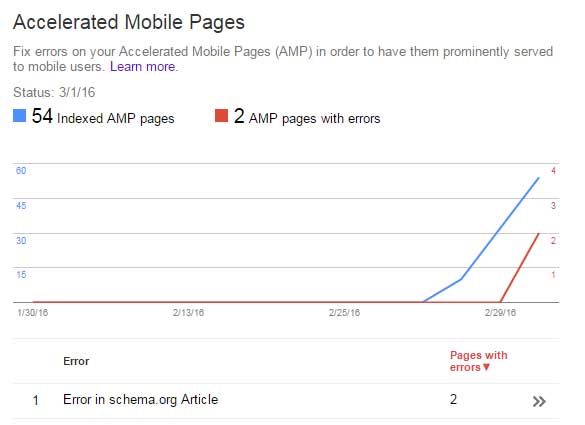The image size is (585, 425).
Task: Expand error details with double chevron icon
Action: pyautogui.click(x=539, y=401)
